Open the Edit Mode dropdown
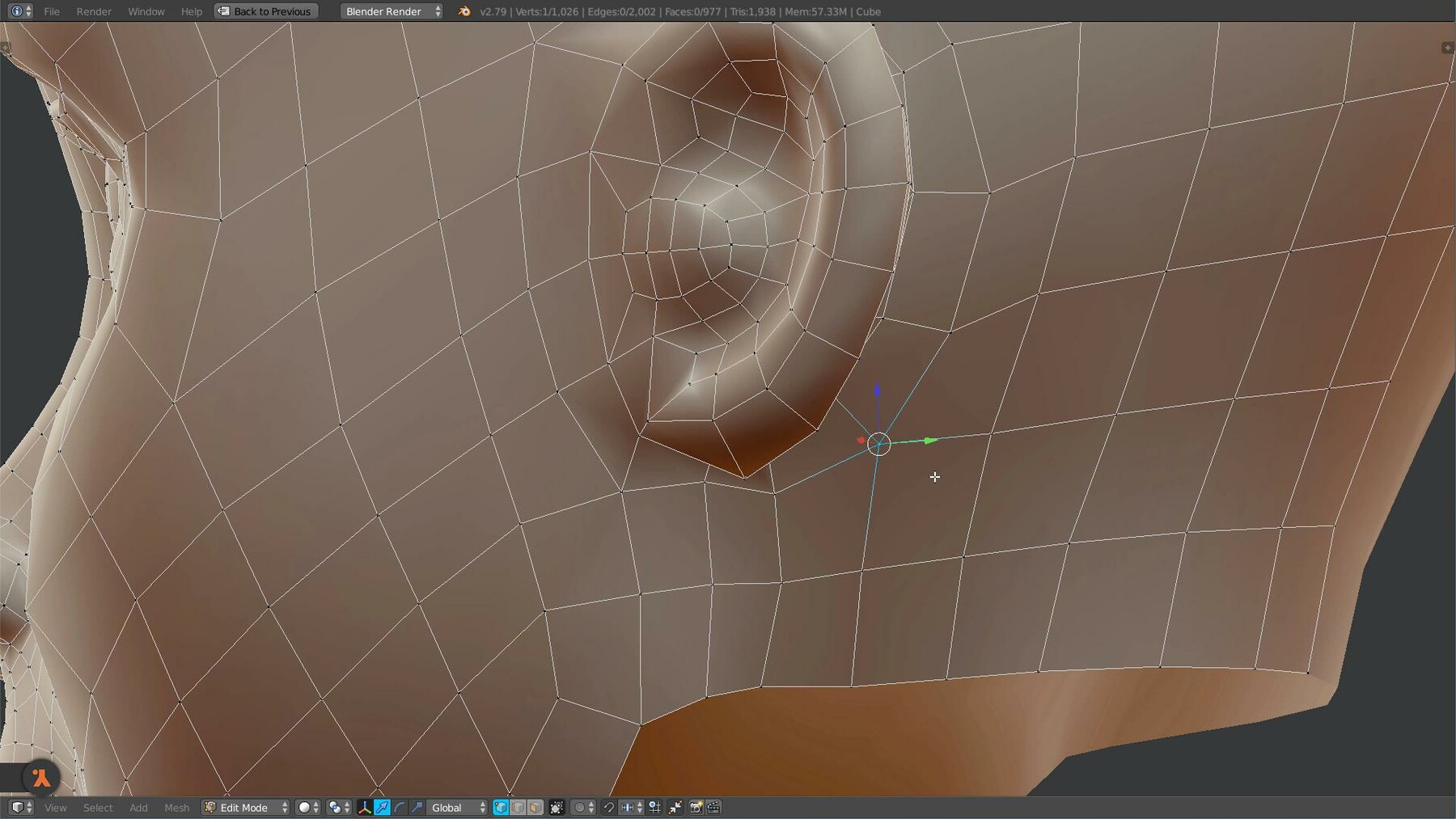 click(x=244, y=807)
